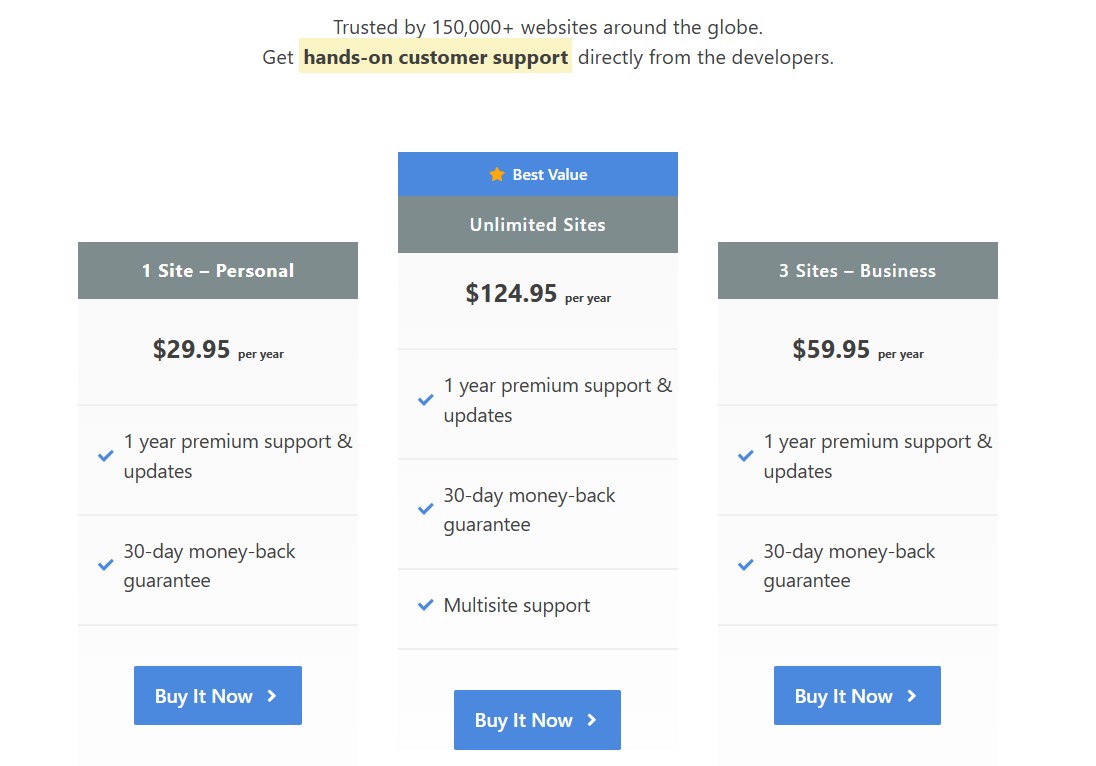Click Buy It Now for the 1 Site Personal plan

[x=217, y=695]
